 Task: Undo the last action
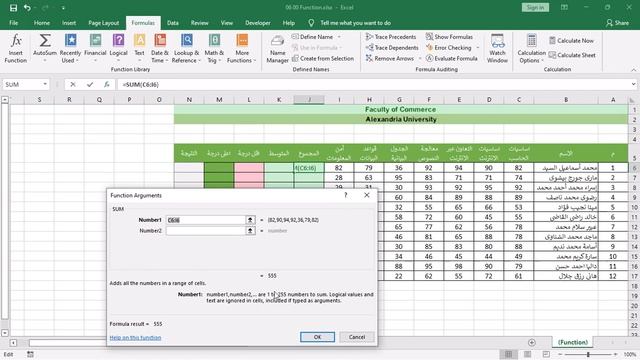[x=27, y=8]
